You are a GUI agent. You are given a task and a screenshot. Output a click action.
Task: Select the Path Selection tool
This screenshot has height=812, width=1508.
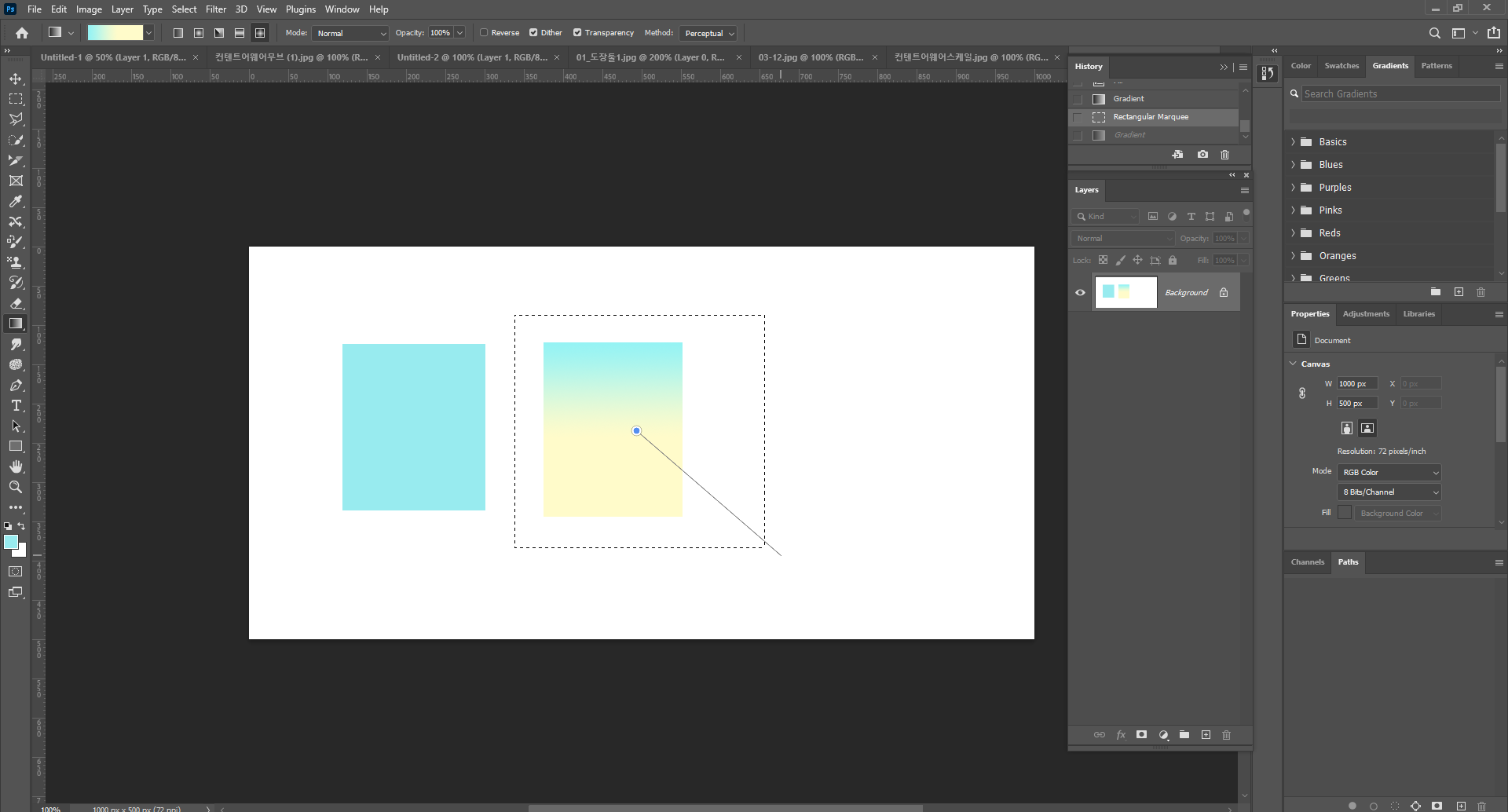coord(16,426)
